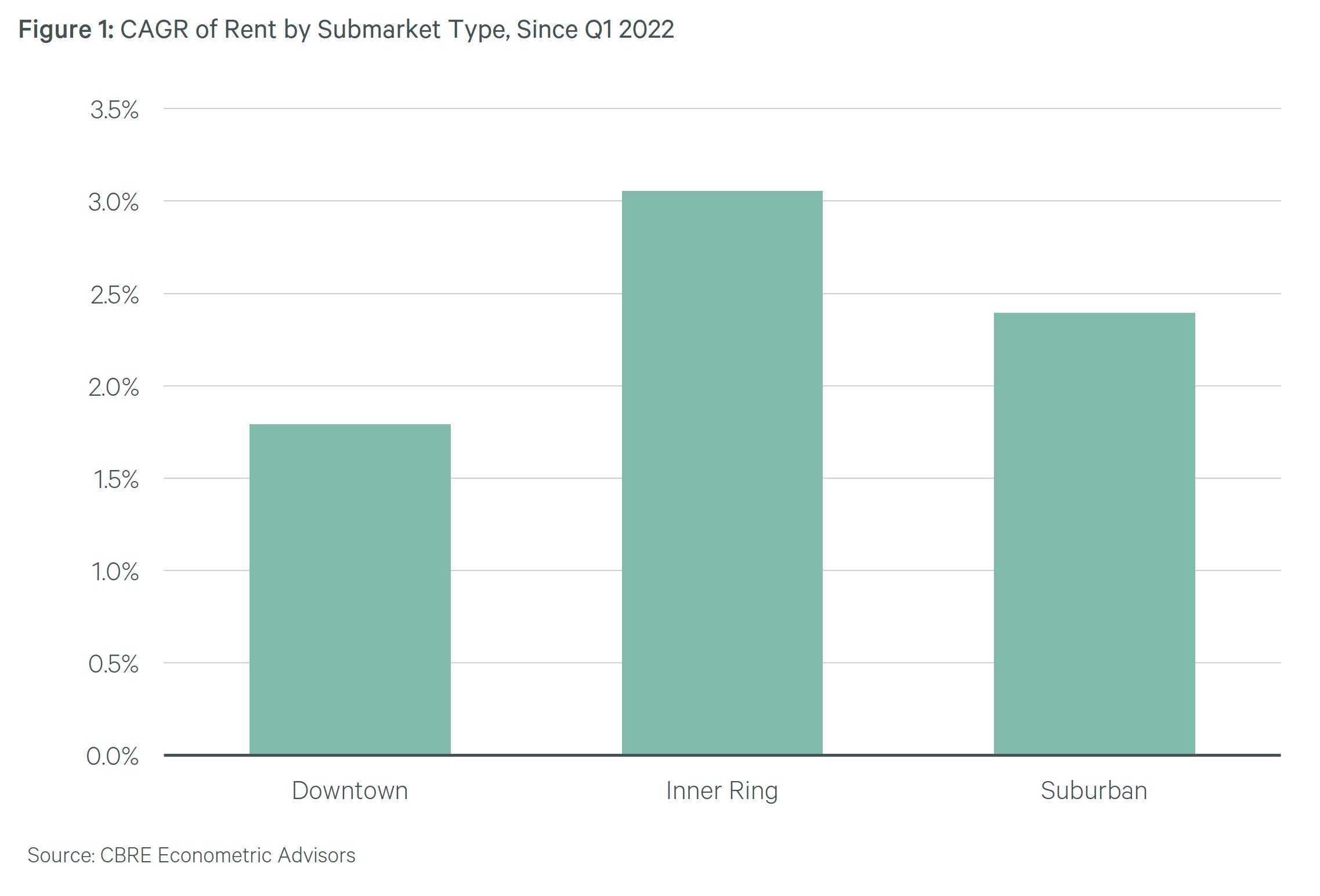Viewport: 1320px width, 896px height.
Task: Click the Downtown bar in the chart
Action: [x=350, y=589]
